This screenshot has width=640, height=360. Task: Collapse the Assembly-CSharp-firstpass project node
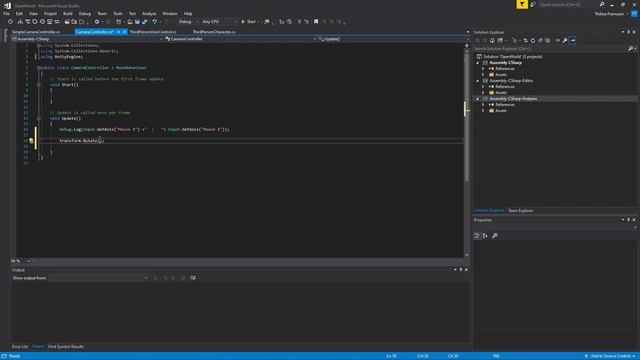click(x=478, y=99)
